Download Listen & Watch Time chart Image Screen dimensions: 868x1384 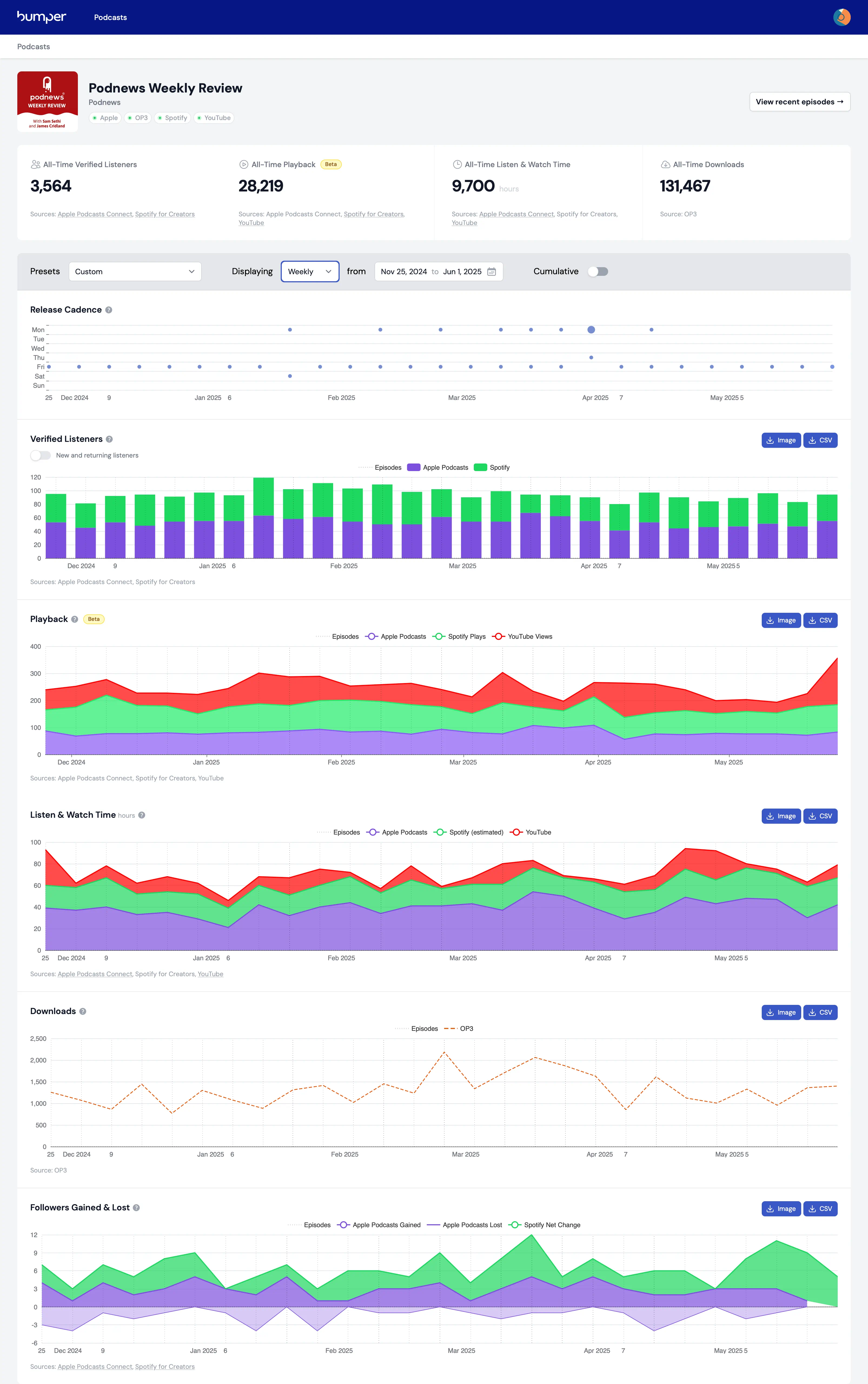point(781,816)
